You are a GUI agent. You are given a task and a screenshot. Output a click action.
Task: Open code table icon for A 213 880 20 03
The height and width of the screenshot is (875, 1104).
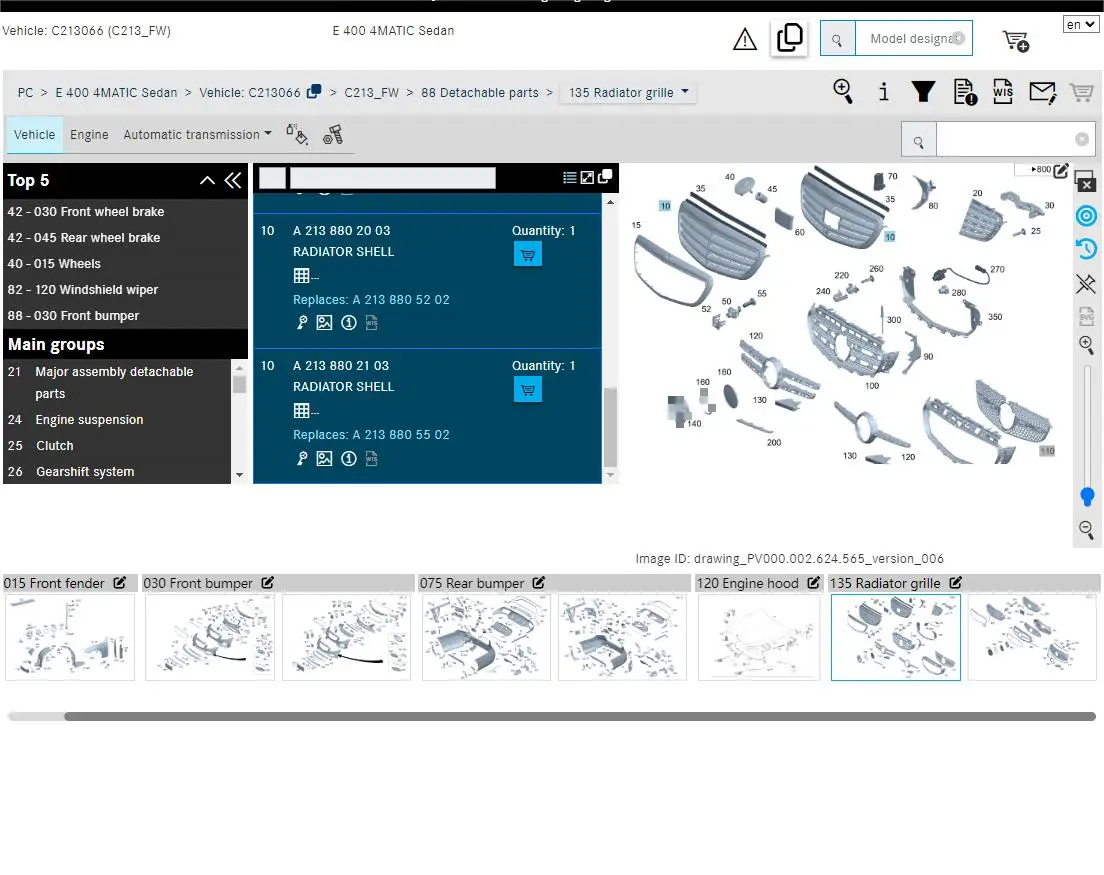click(301, 276)
